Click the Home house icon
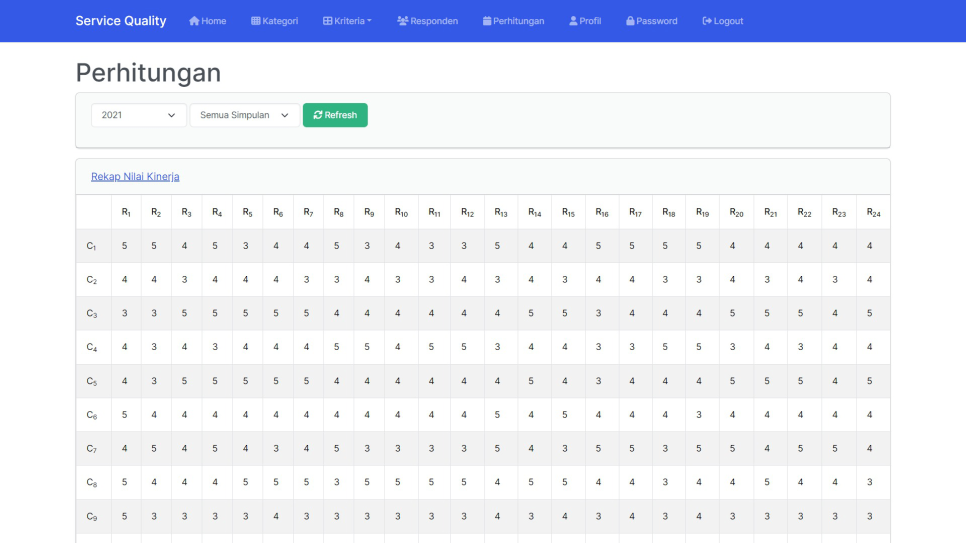 pos(194,21)
